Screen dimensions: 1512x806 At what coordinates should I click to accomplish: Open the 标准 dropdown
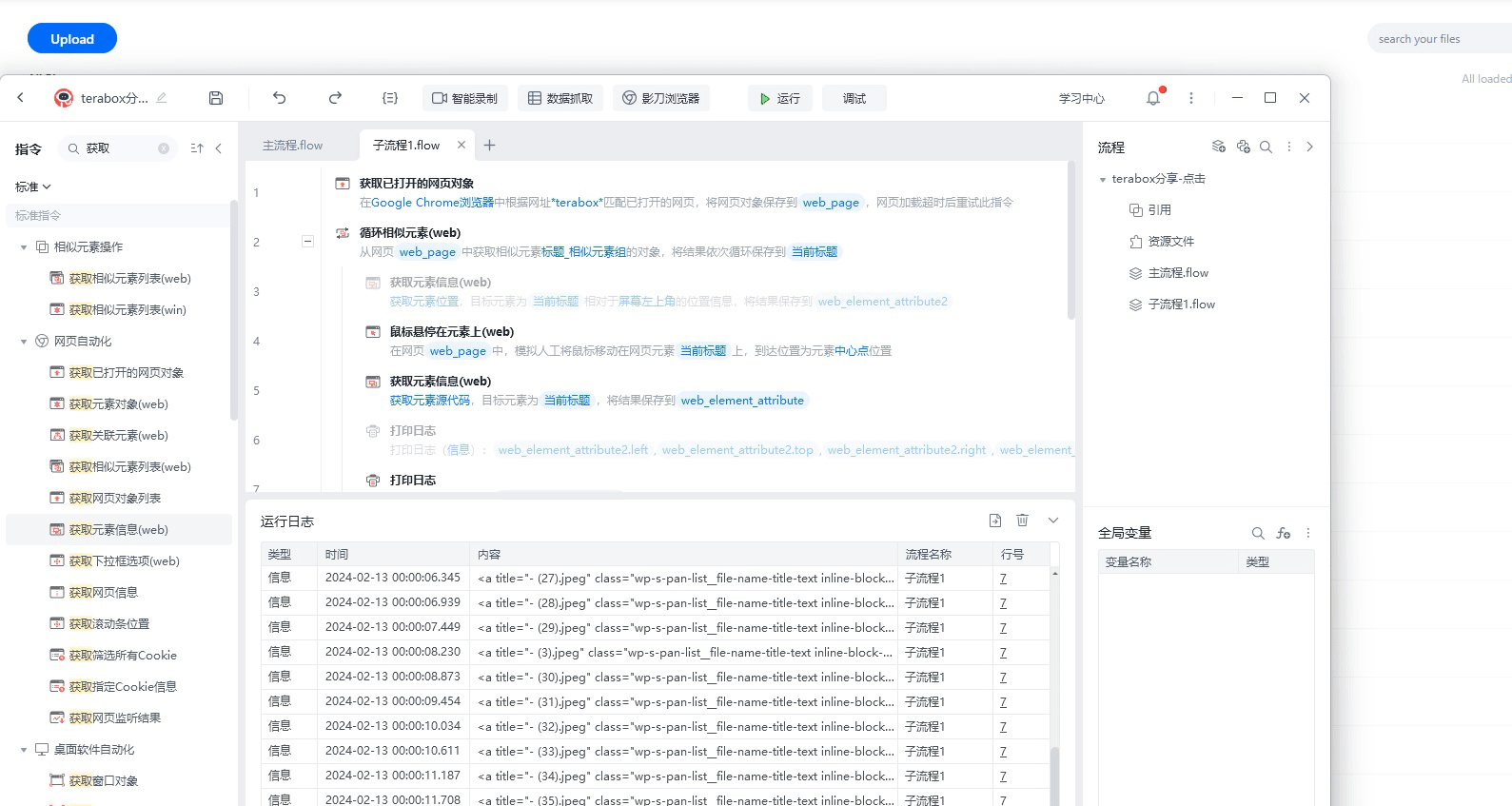33,187
